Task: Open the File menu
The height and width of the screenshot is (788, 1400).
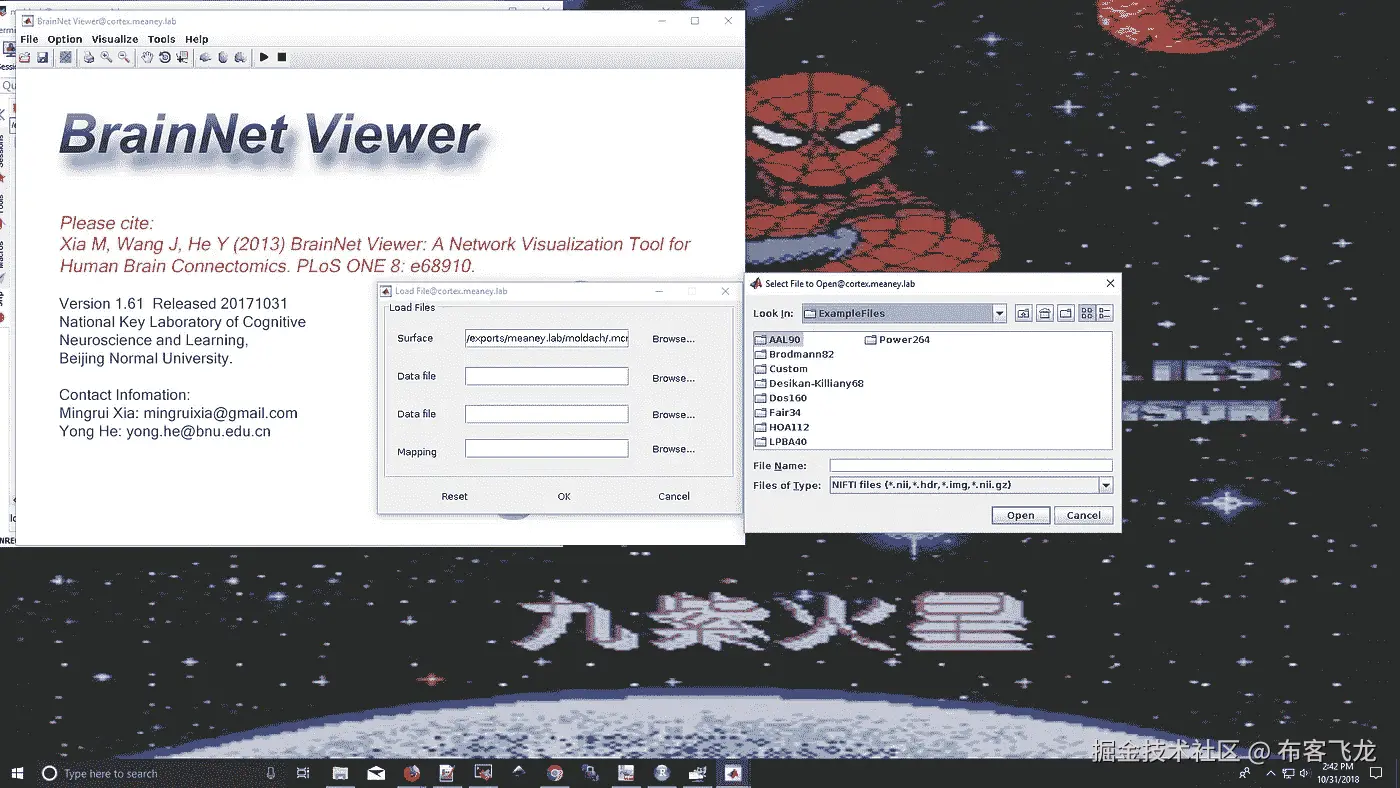Action: 29,40
